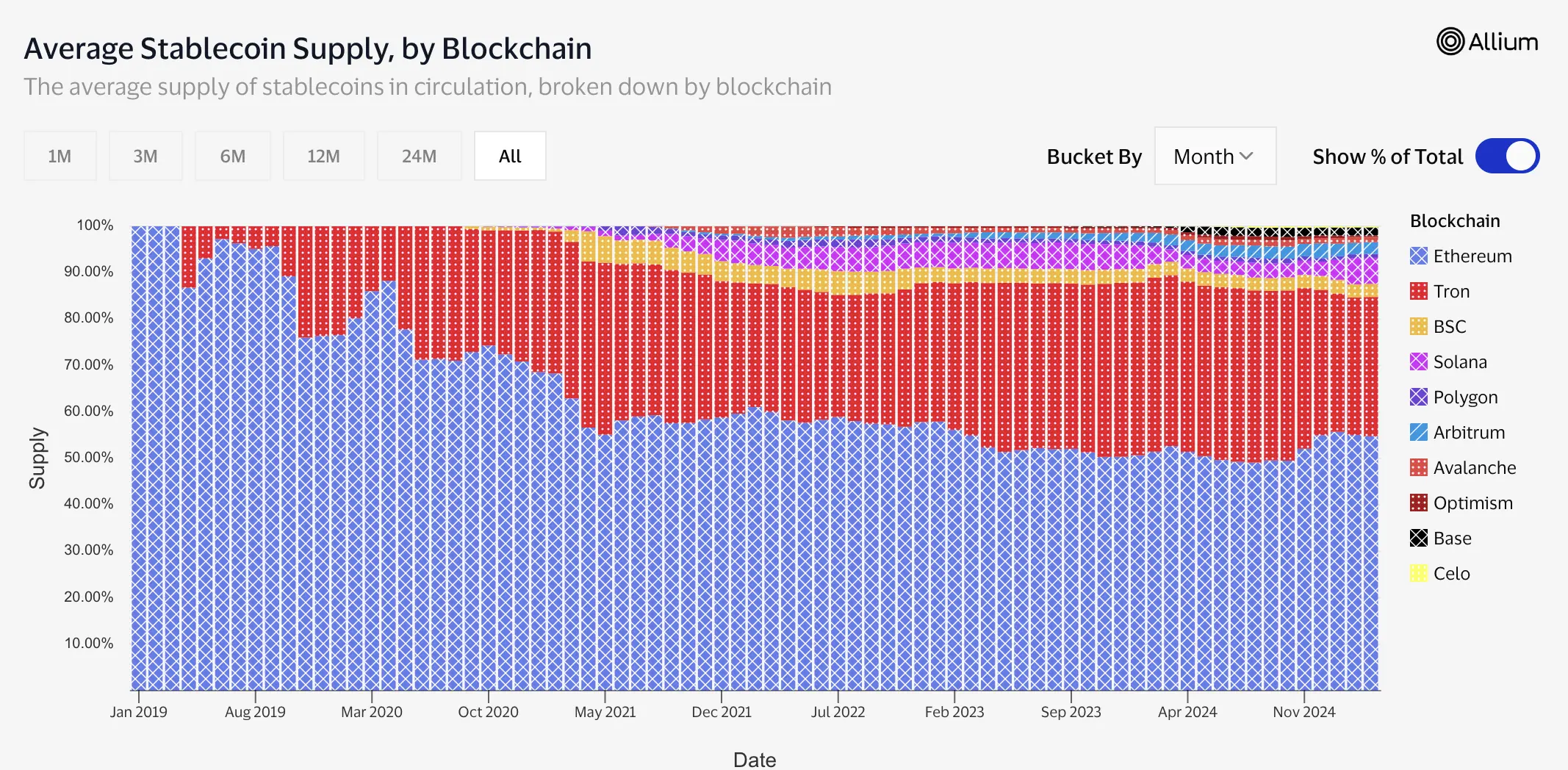Screen dimensions: 1568x770
Task: Click the Celo yellow legend swatch
Action: pos(1419,573)
